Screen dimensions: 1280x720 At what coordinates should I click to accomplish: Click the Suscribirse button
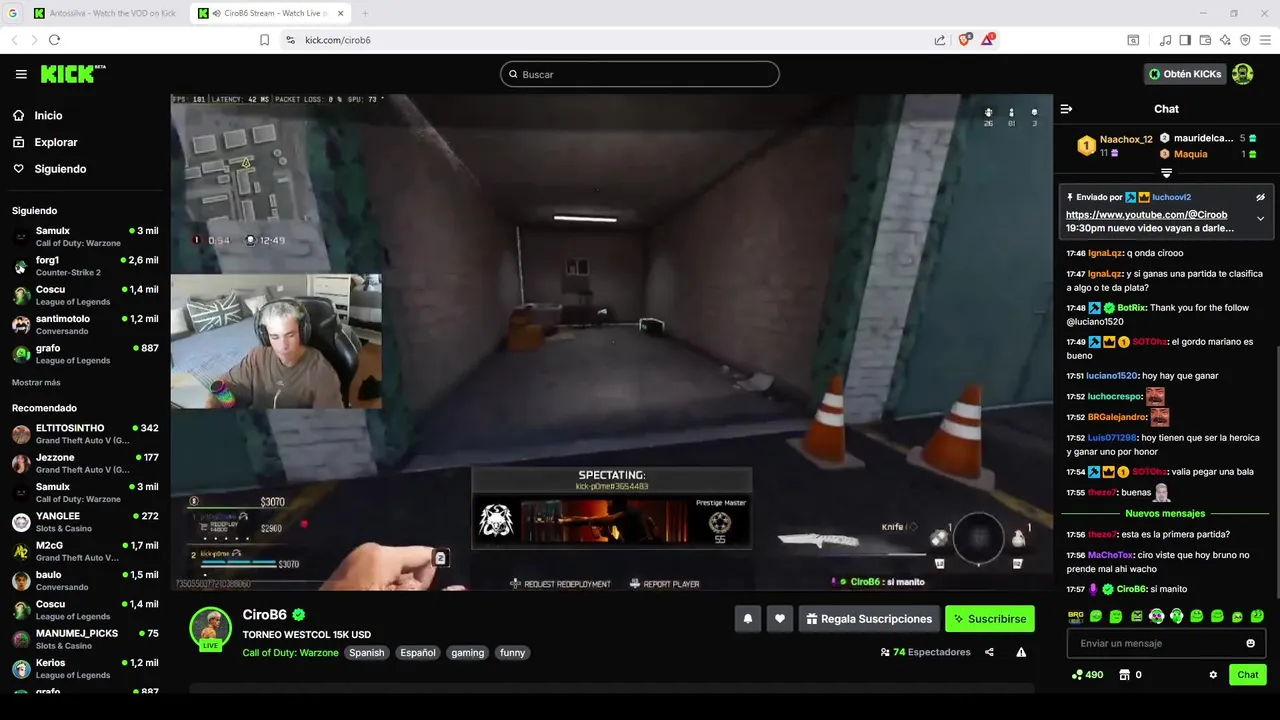(x=989, y=619)
